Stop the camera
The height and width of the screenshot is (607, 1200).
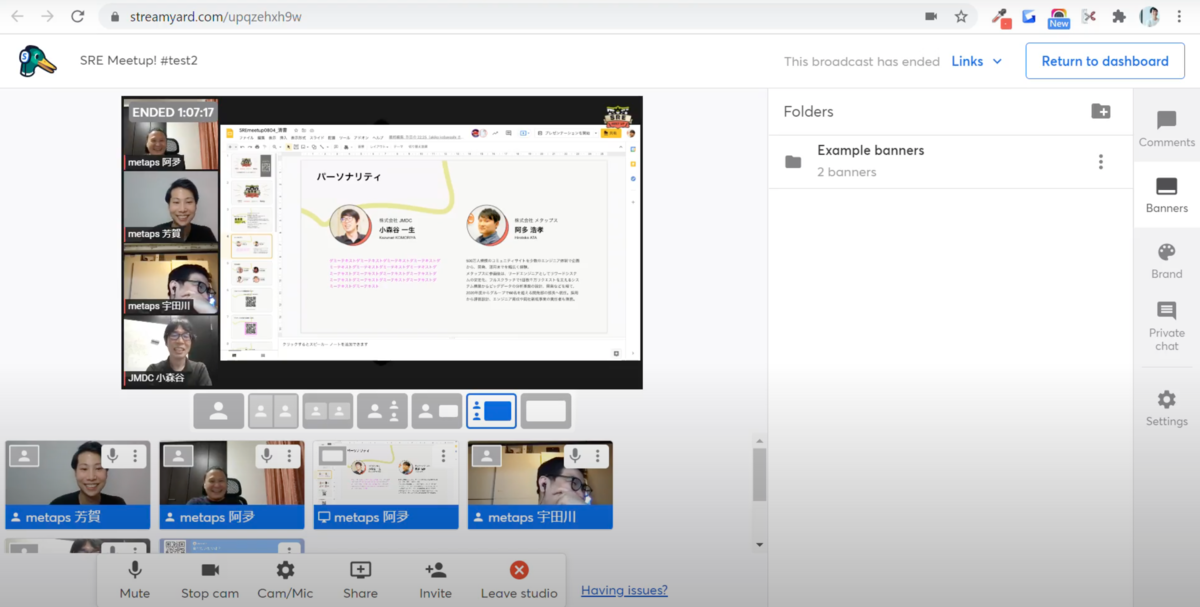(x=210, y=580)
